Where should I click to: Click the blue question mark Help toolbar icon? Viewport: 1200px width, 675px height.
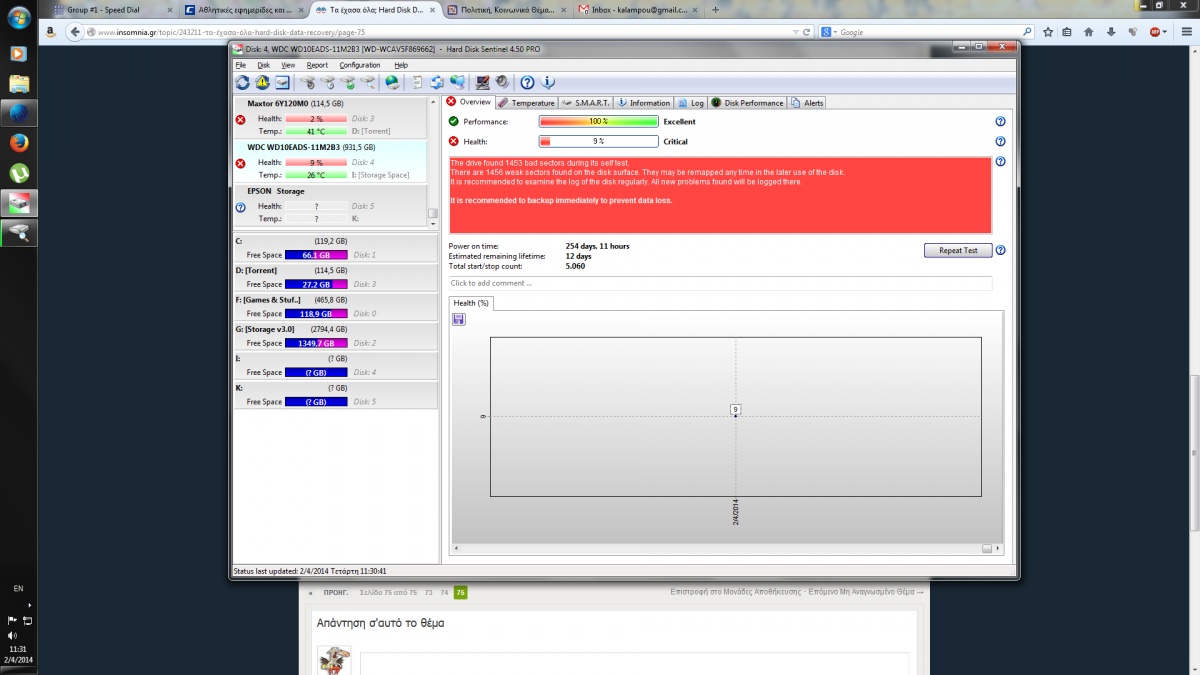(527, 82)
